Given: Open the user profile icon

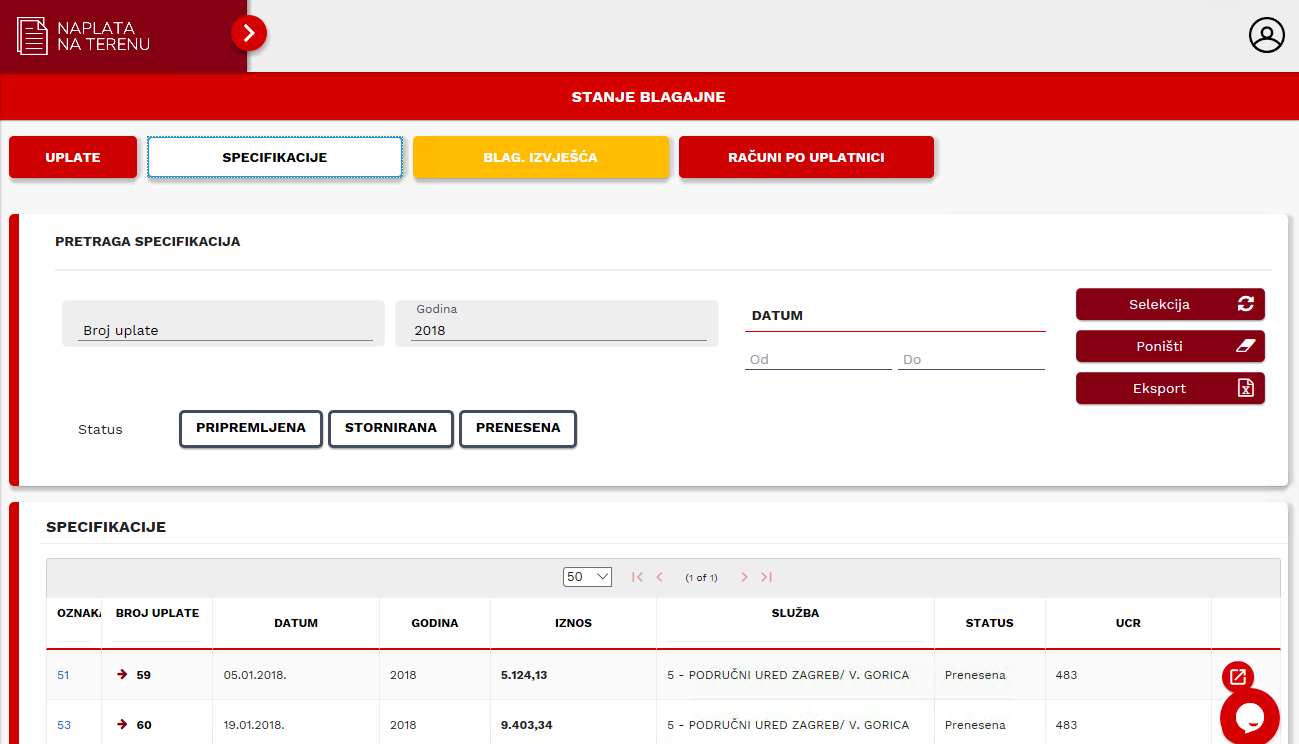Looking at the screenshot, I should coord(1266,35).
